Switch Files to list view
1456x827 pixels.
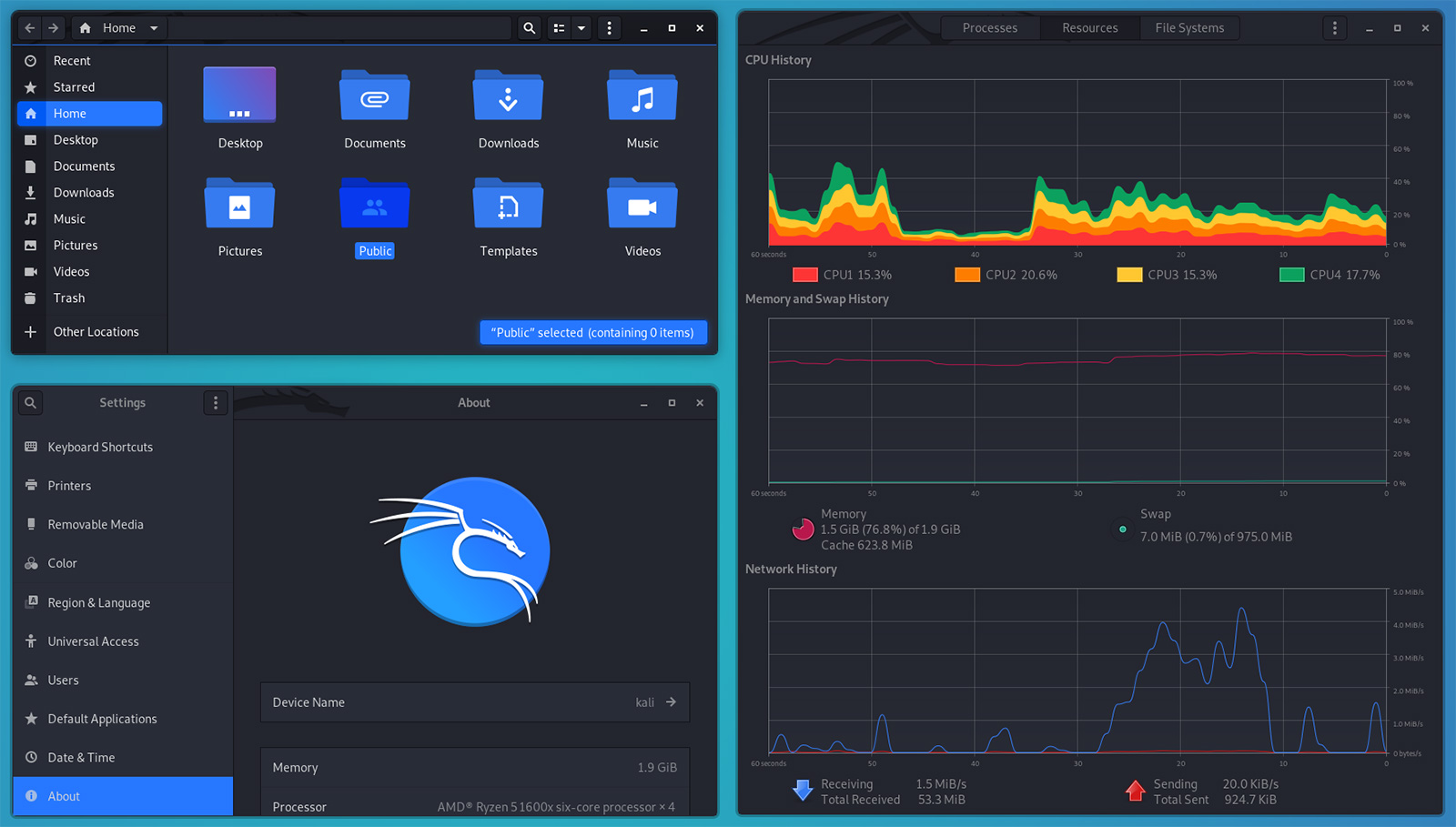[558, 27]
